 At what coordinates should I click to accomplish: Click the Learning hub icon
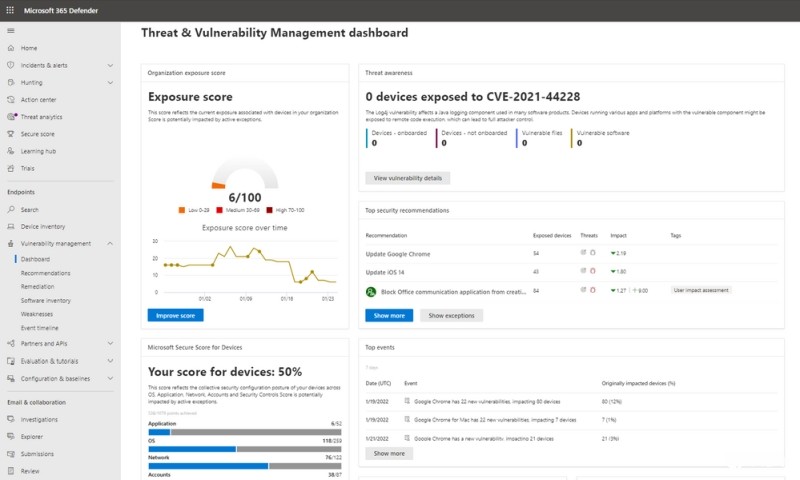click(x=11, y=151)
